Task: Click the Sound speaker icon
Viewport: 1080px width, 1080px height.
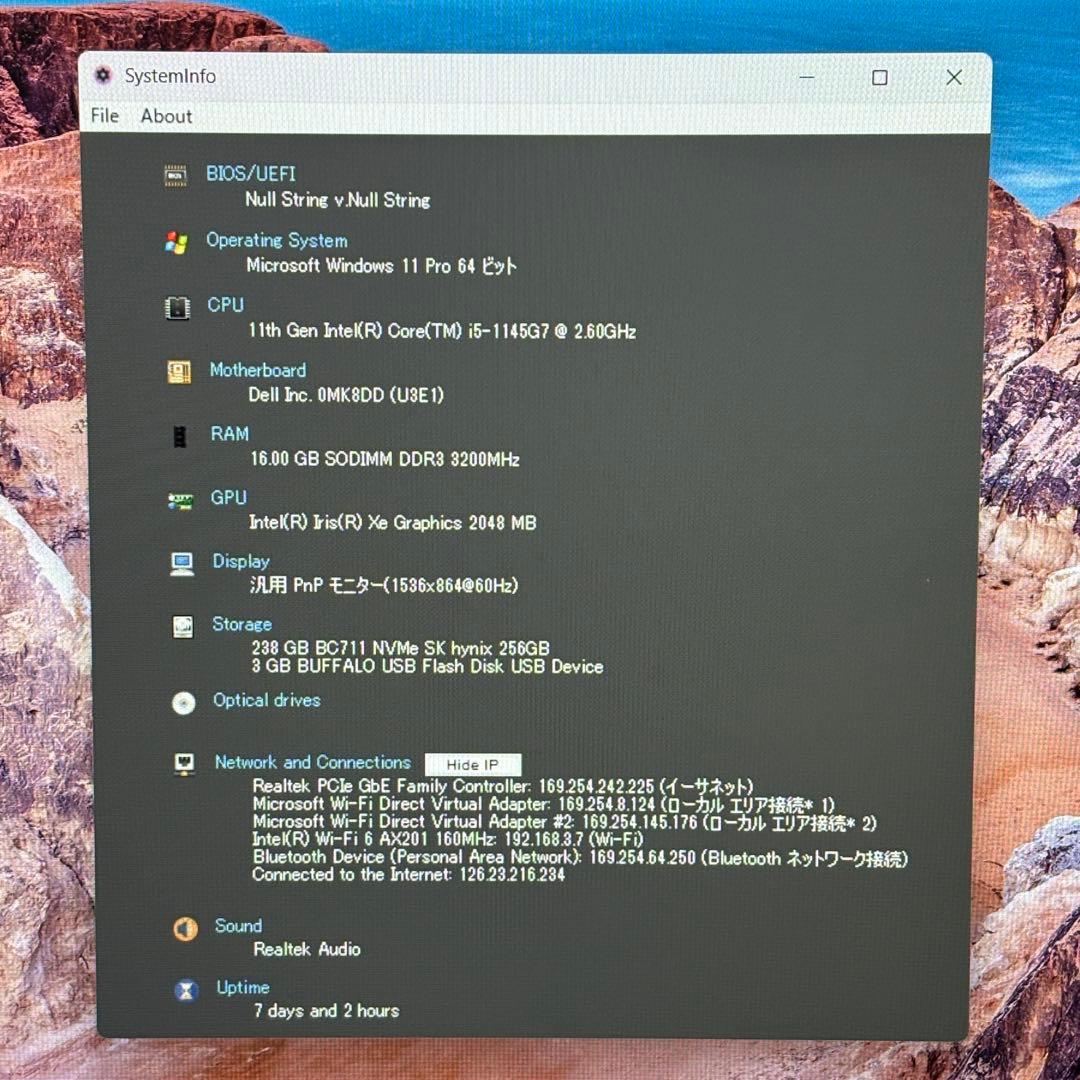Action: pyautogui.click(x=184, y=929)
